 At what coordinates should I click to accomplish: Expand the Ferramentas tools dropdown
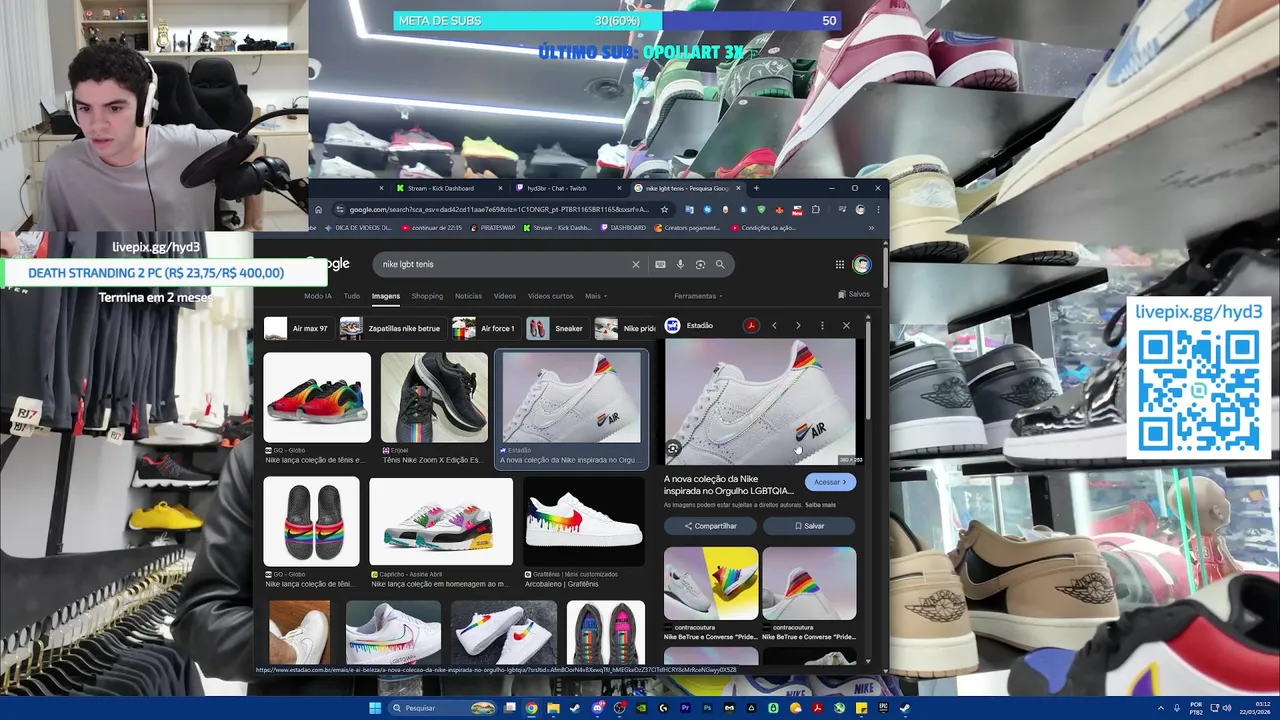(698, 296)
